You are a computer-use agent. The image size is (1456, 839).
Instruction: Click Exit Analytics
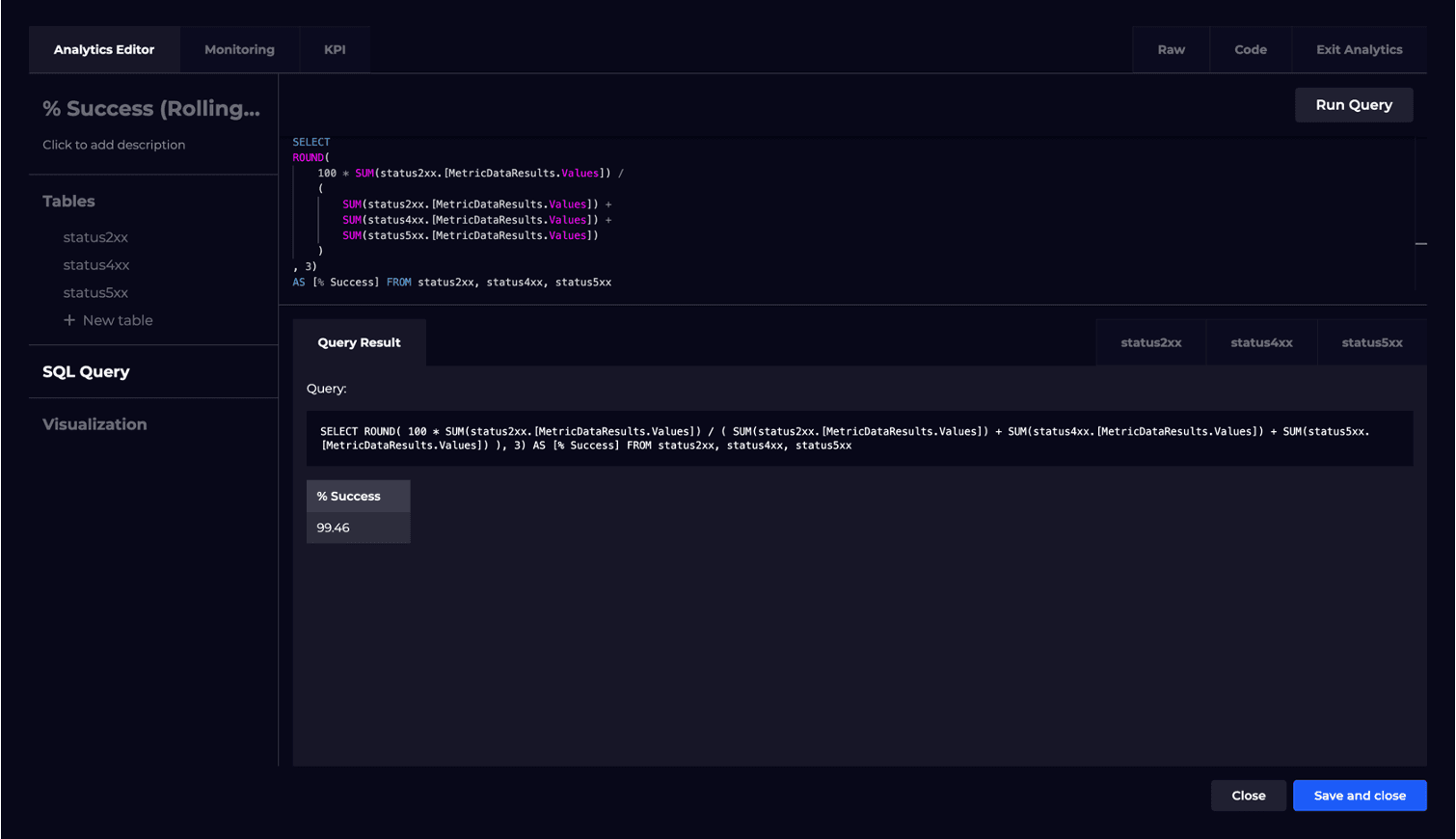tap(1359, 49)
